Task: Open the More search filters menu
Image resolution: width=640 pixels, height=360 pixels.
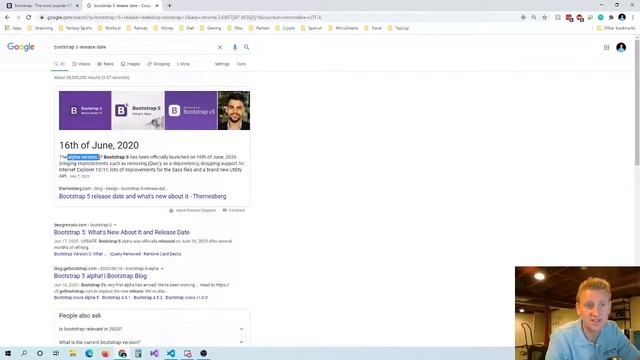Action: click(183, 64)
